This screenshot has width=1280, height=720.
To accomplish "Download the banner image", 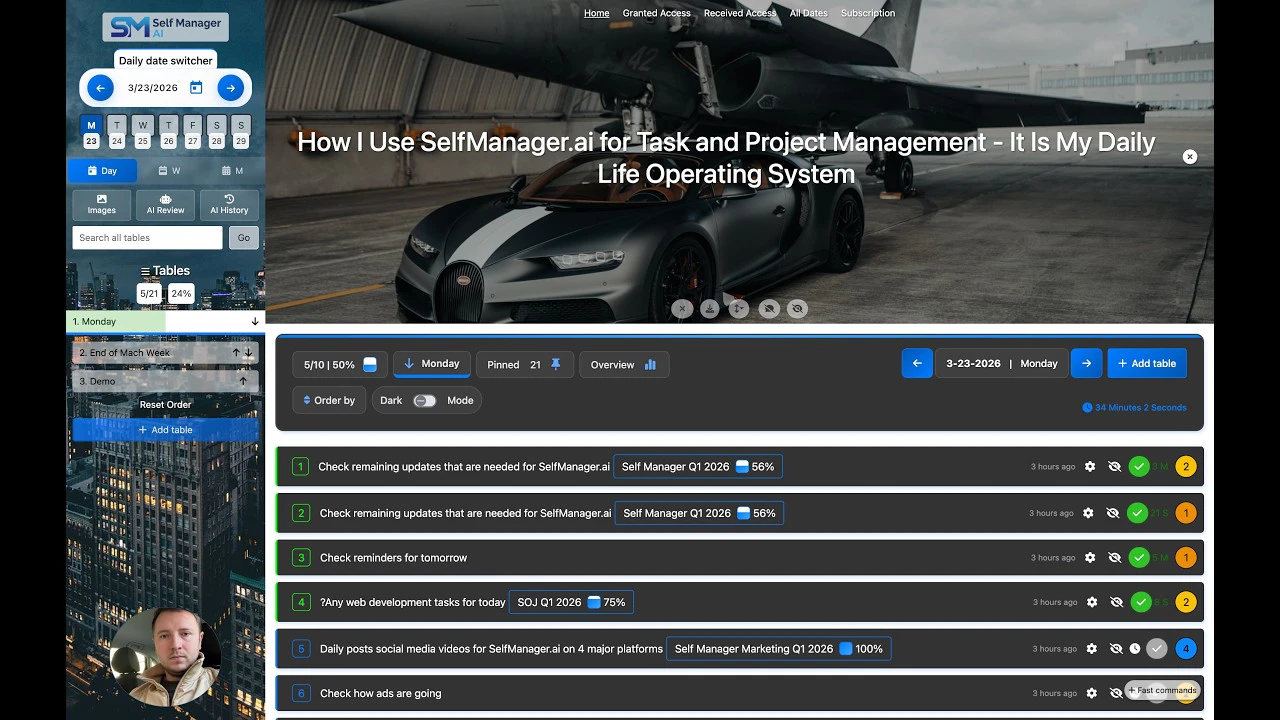I will (710, 309).
